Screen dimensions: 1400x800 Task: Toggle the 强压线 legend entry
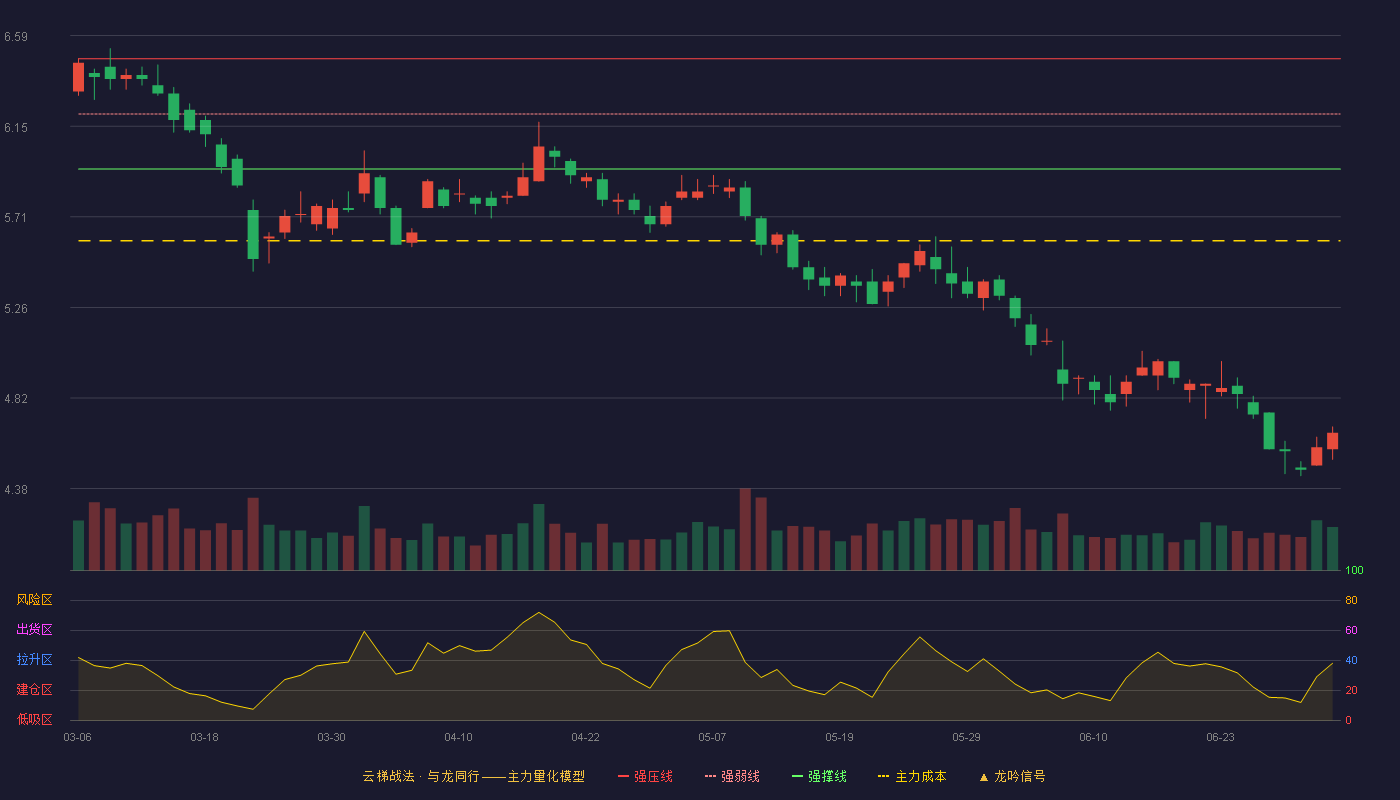(x=645, y=776)
